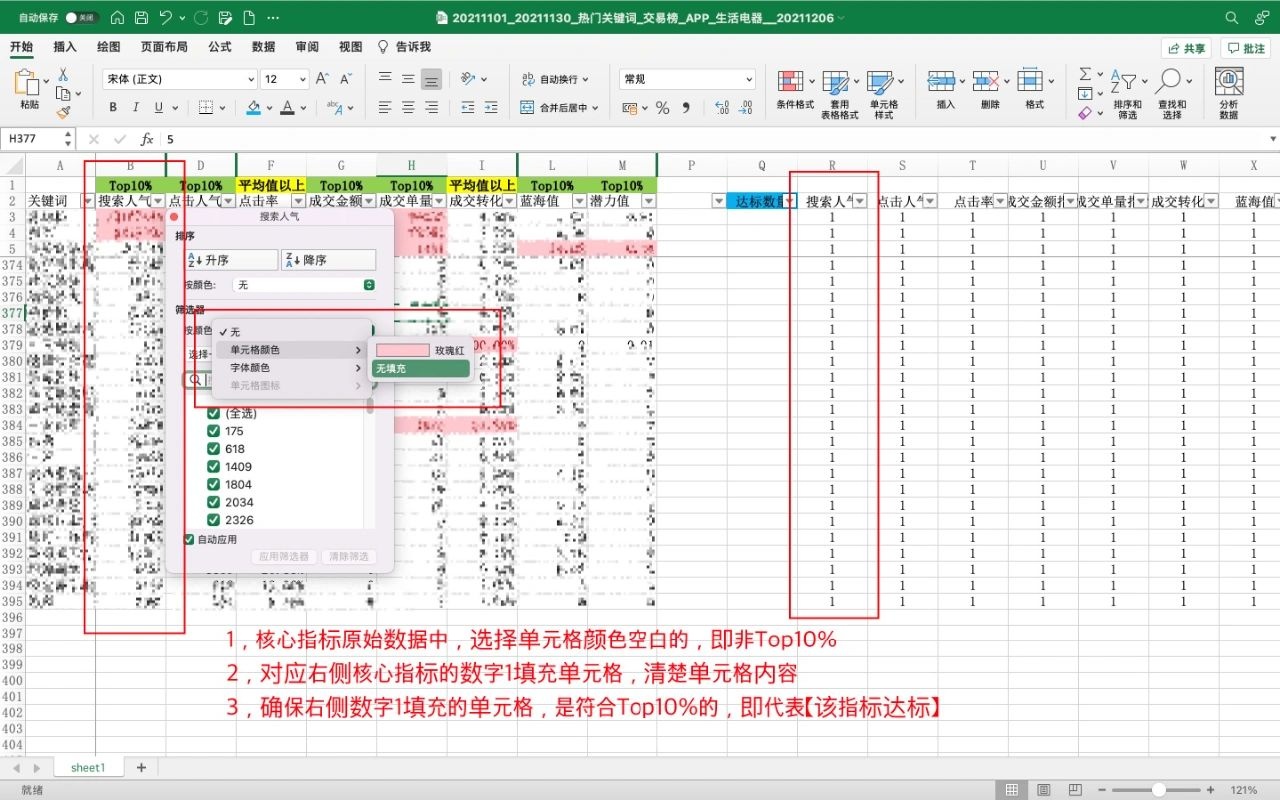
Task: Uncheck the 2034 filter checkbox
Action: (213, 502)
